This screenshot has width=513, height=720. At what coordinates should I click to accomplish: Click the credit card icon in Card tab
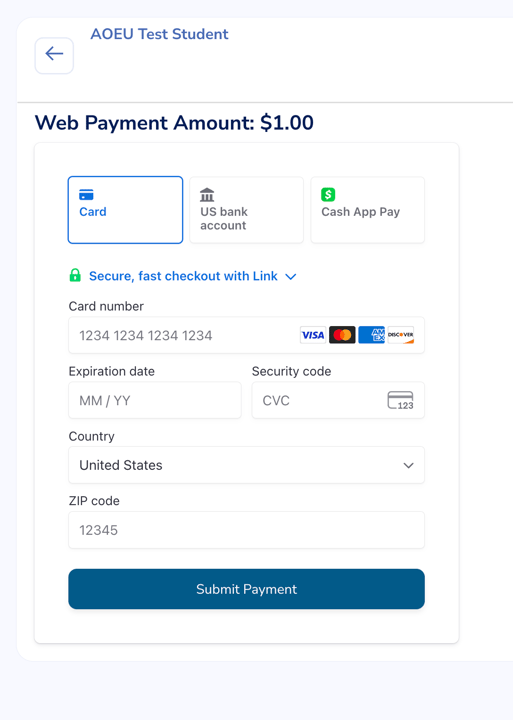click(86, 195)
